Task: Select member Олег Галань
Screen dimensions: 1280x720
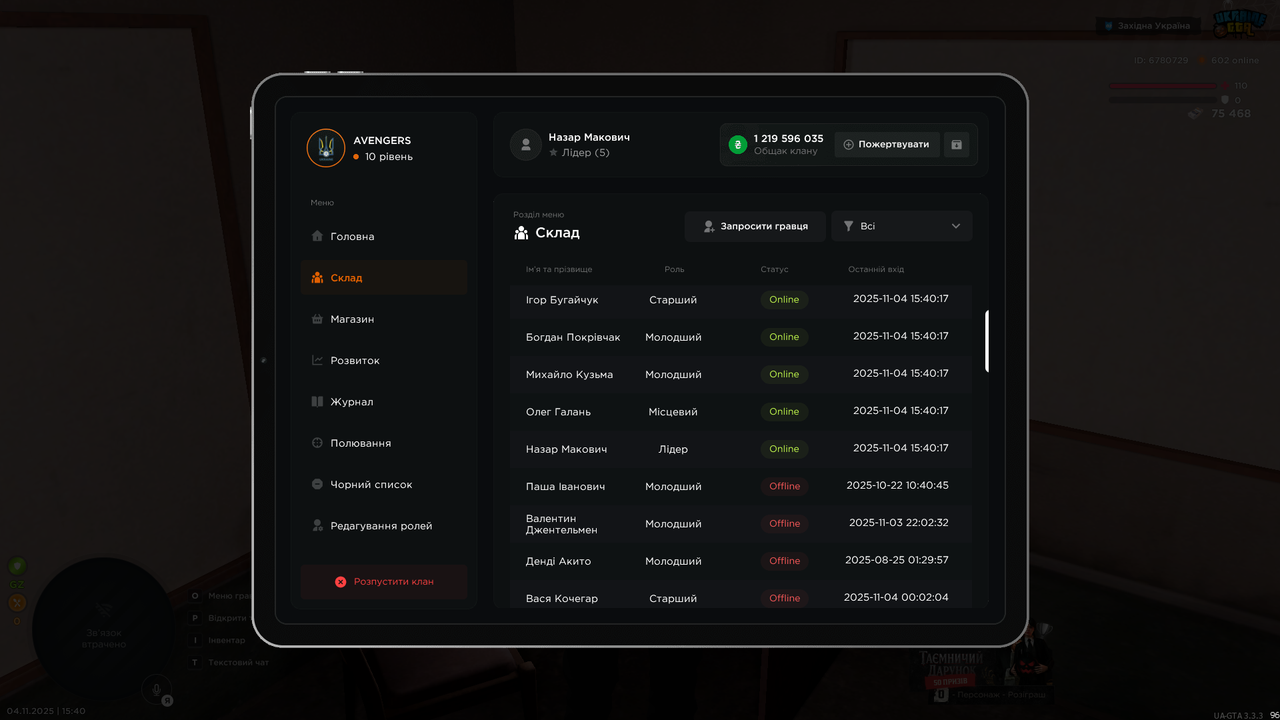Action: coord(740,412)
